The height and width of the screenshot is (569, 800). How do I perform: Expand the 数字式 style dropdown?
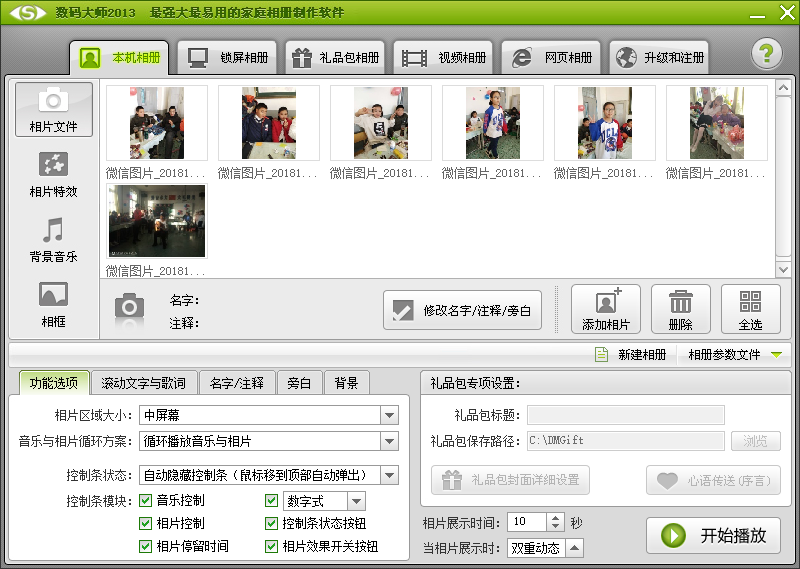point(357,501)
